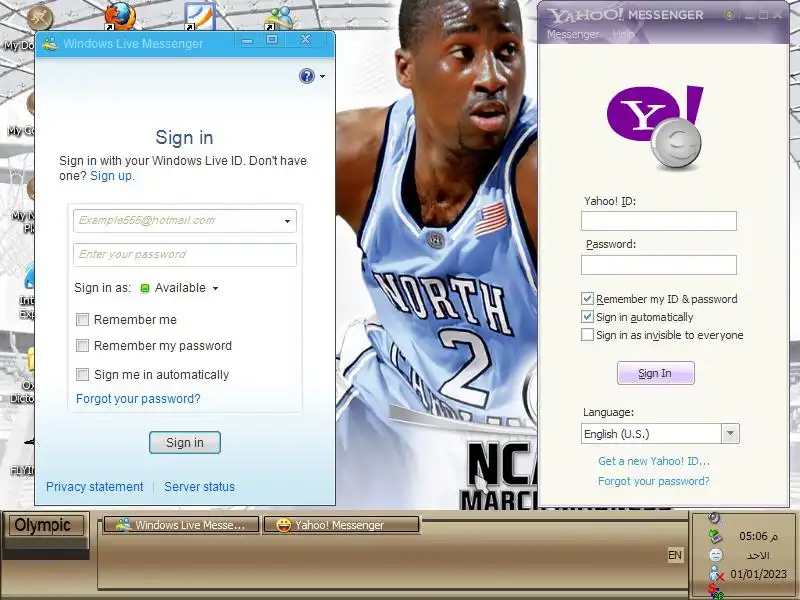The height and width of the screenshot is (600, 800).
Task: Open the Firefox desktop shortcut
Action: tap(120, 15)
